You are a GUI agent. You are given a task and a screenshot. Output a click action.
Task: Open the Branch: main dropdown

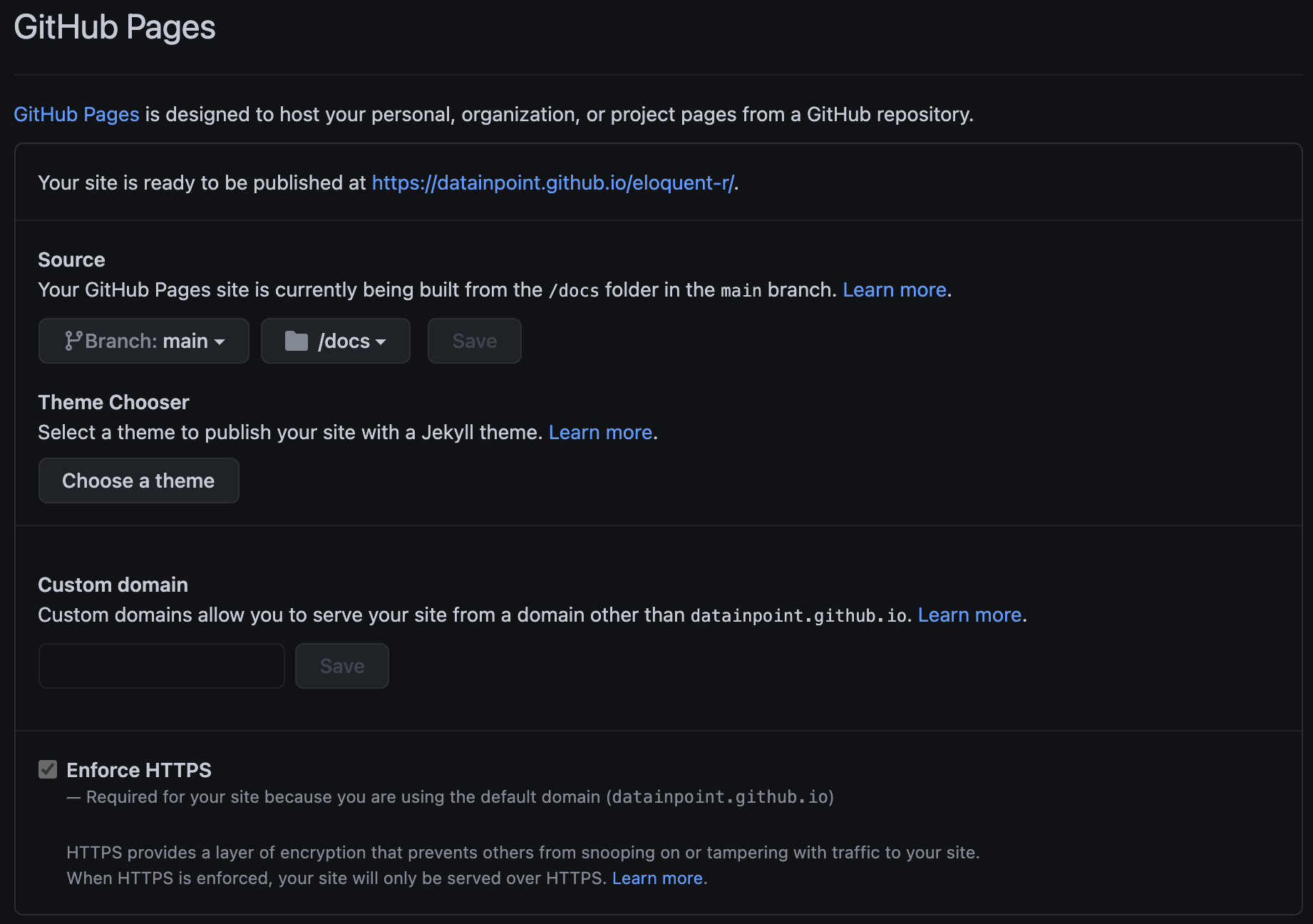click(144, 341)
